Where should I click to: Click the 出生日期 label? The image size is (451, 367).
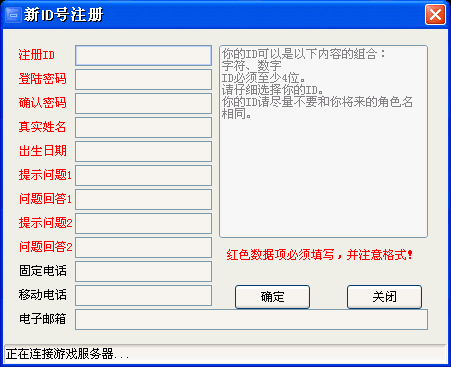pyautogui.click(x=42, y=151)
